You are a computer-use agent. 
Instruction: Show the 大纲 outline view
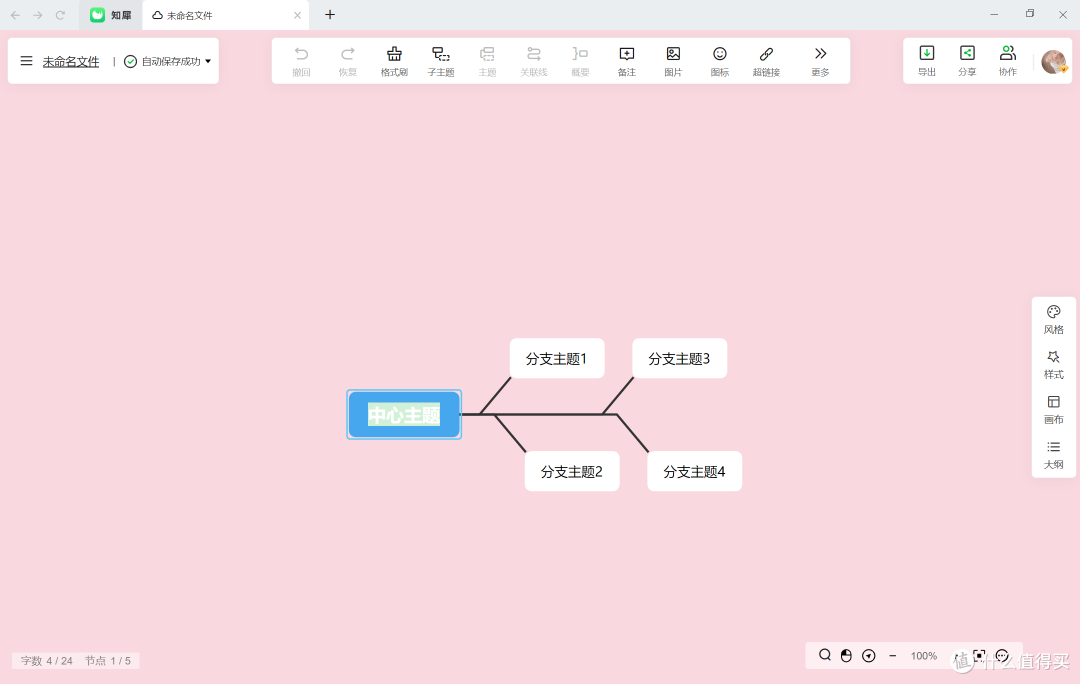1053,455
